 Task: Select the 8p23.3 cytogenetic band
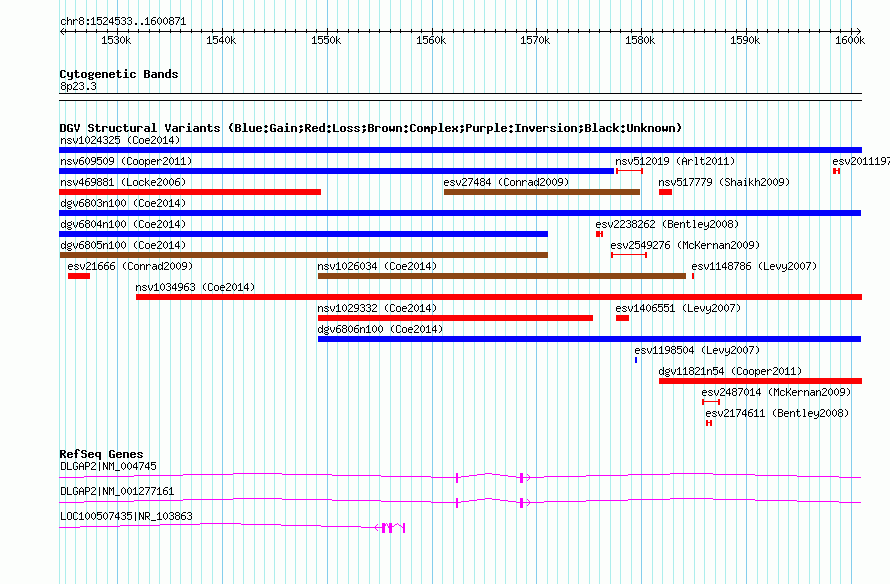[x=460, y=97]
